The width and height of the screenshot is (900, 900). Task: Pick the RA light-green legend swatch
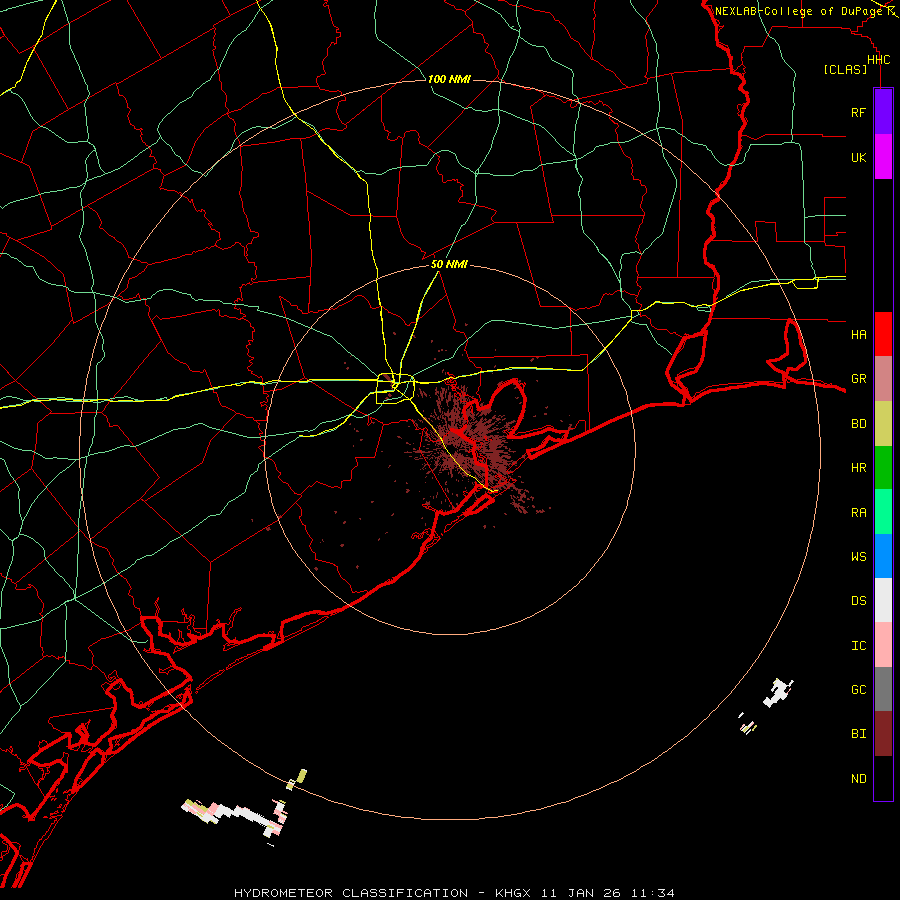click(x=883, y=512)
